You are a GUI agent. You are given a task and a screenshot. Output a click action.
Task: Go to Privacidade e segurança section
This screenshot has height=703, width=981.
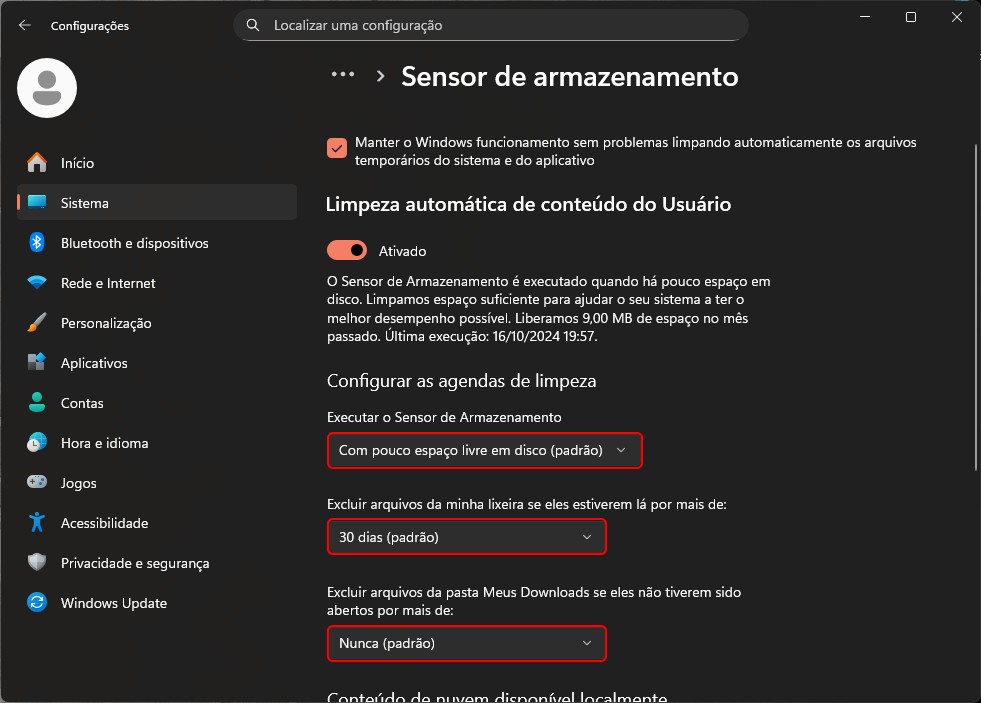(x=135, y=563)
